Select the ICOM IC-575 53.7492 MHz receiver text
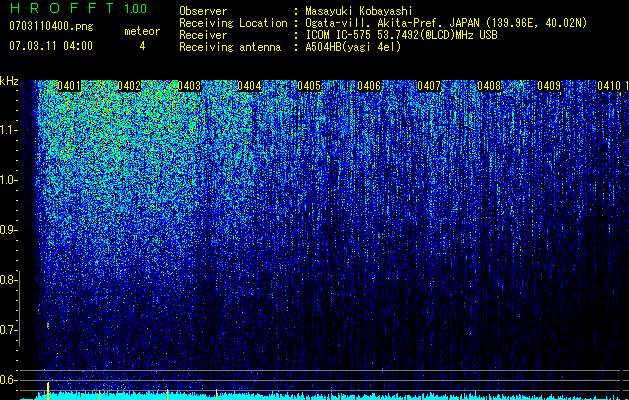Viewport: 629px width, 400px height. coord(401,35)
